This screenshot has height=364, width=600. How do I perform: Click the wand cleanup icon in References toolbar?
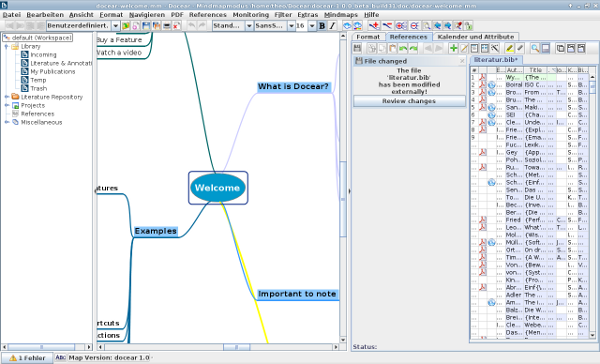coord(495,48)
